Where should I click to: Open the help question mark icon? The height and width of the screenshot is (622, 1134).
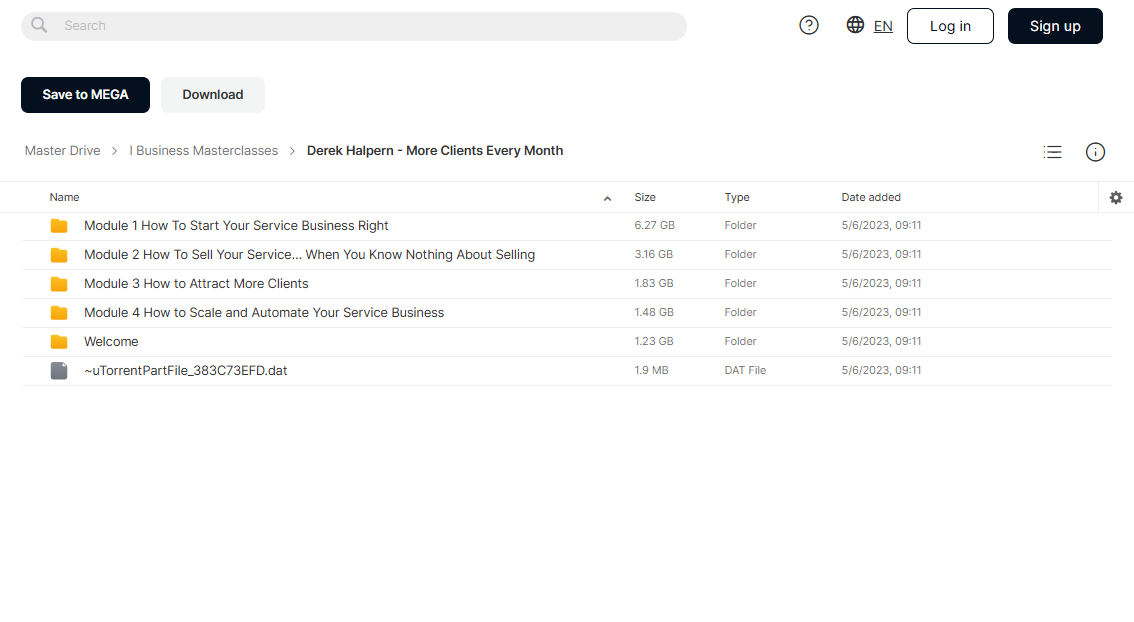tap(809, 25)
